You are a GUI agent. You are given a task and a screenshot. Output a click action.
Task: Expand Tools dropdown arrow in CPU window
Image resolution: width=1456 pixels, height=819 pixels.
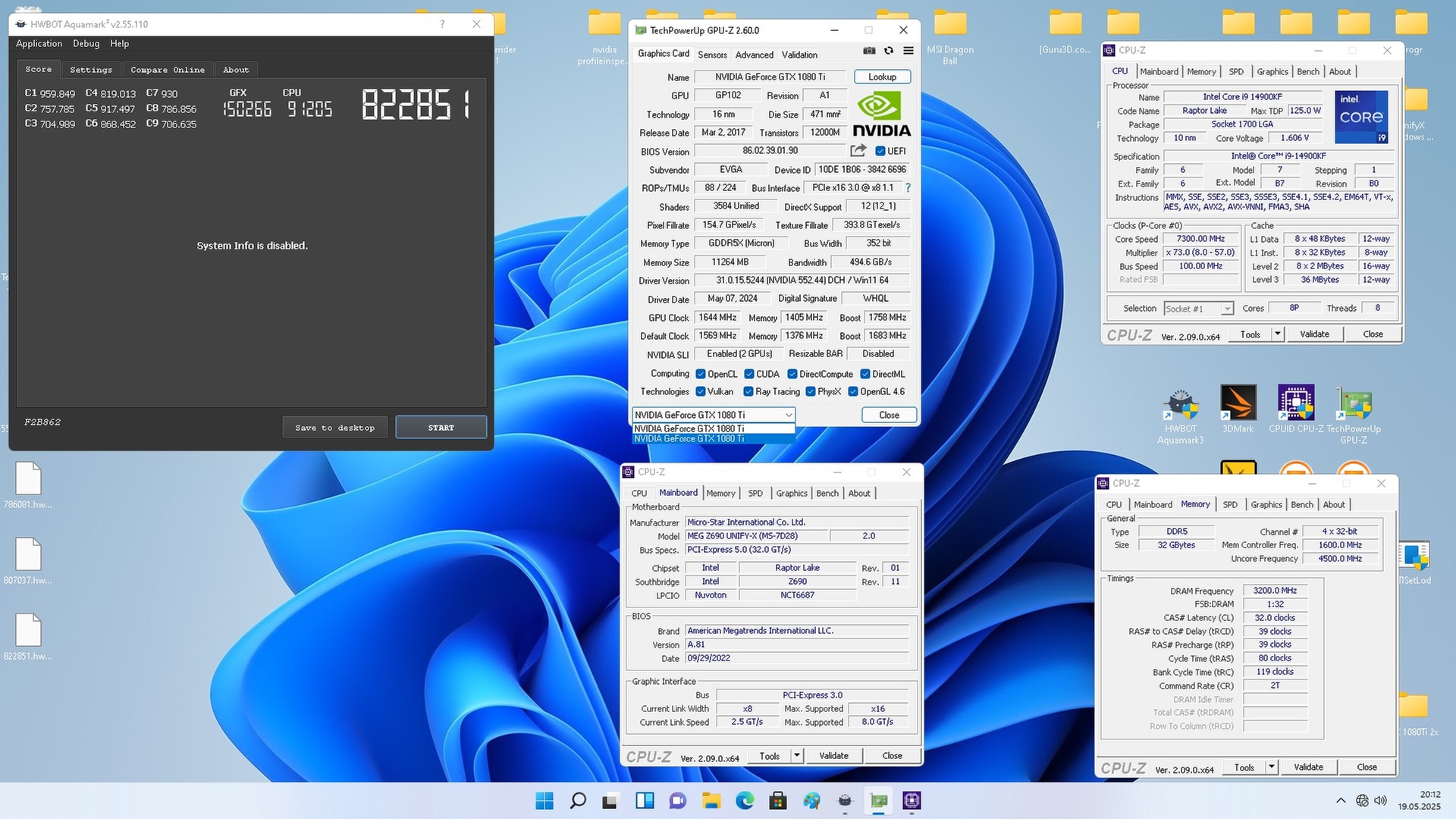click(1277, 334)
